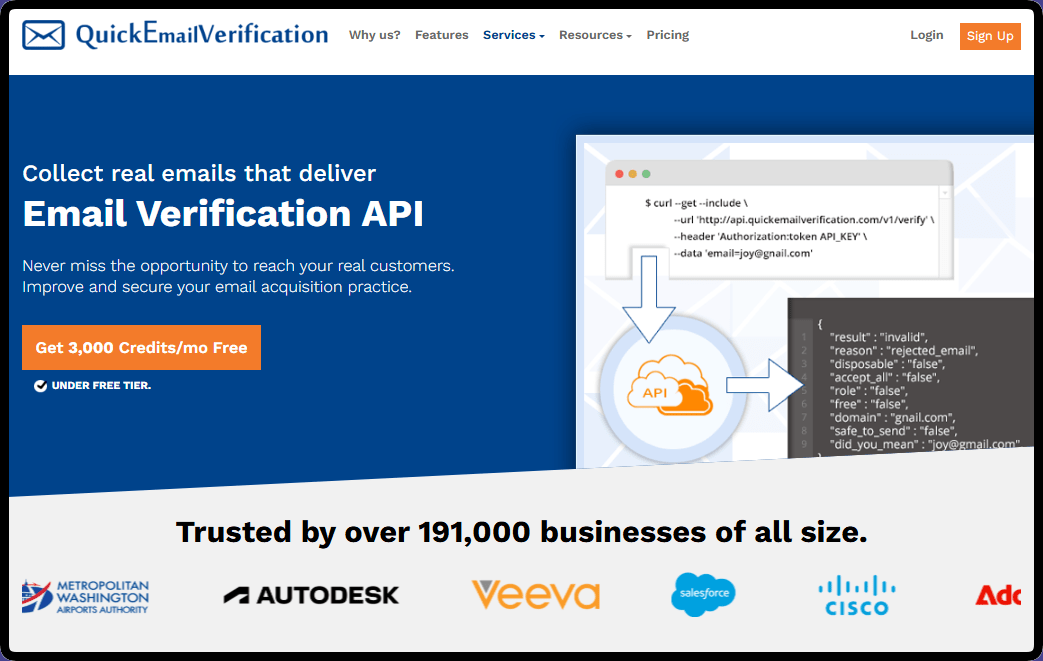Viewport: 1043px width, 661px height.
Task: Click the "accept_all" : "false" JSON line
Action: pos(884,377)
